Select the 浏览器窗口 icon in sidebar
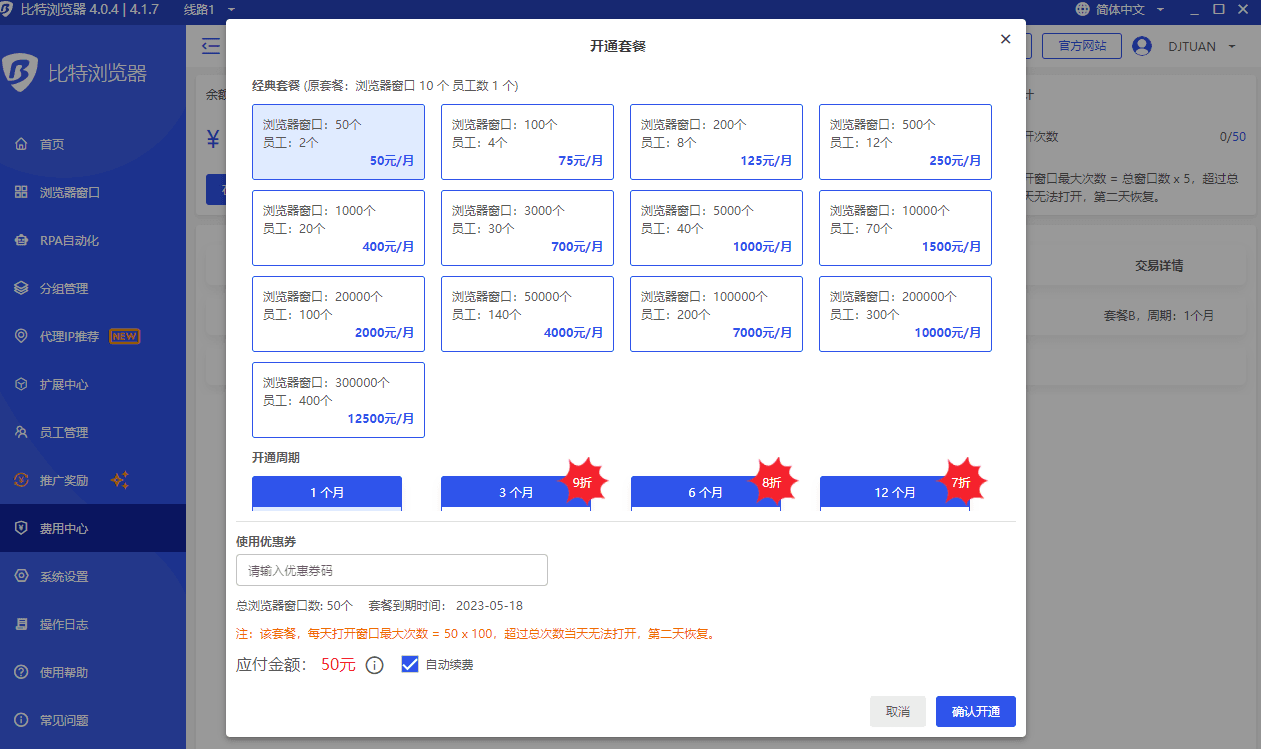This screenshot has height=749, width=1261. point(20,192)
